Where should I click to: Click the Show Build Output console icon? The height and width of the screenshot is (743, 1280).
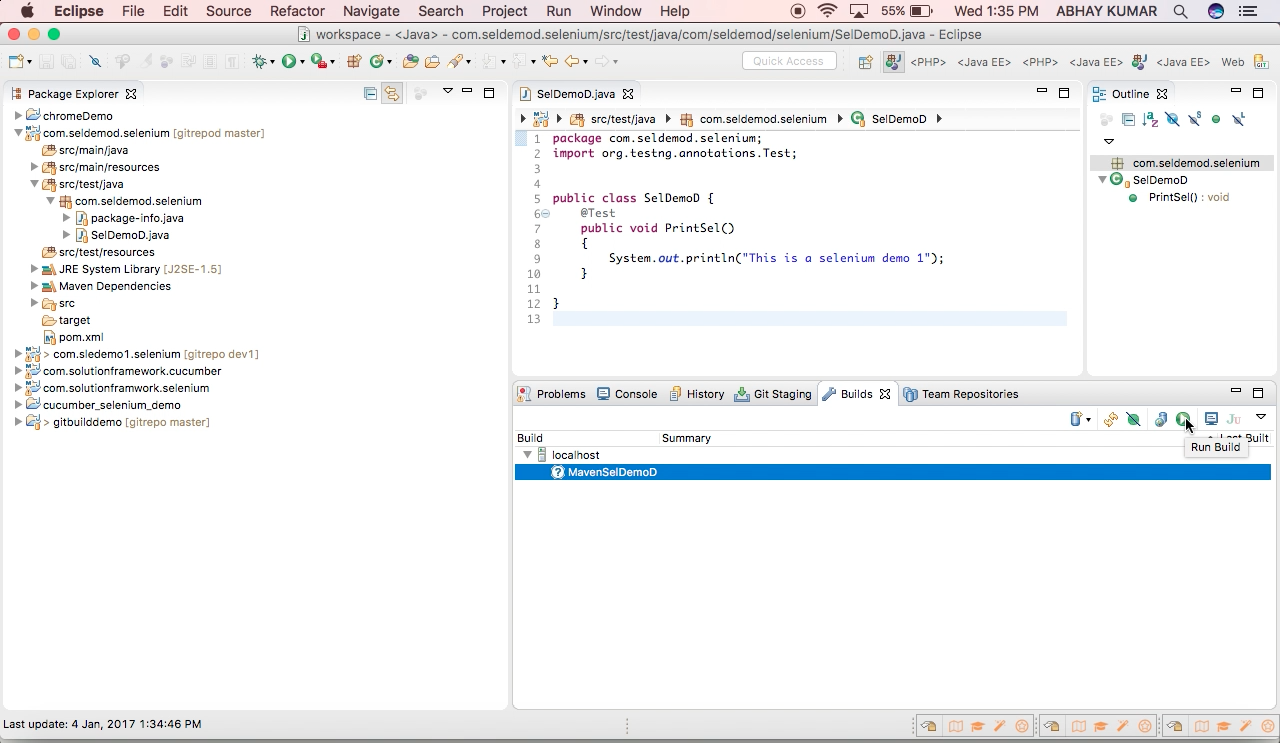click(1211, 419)
